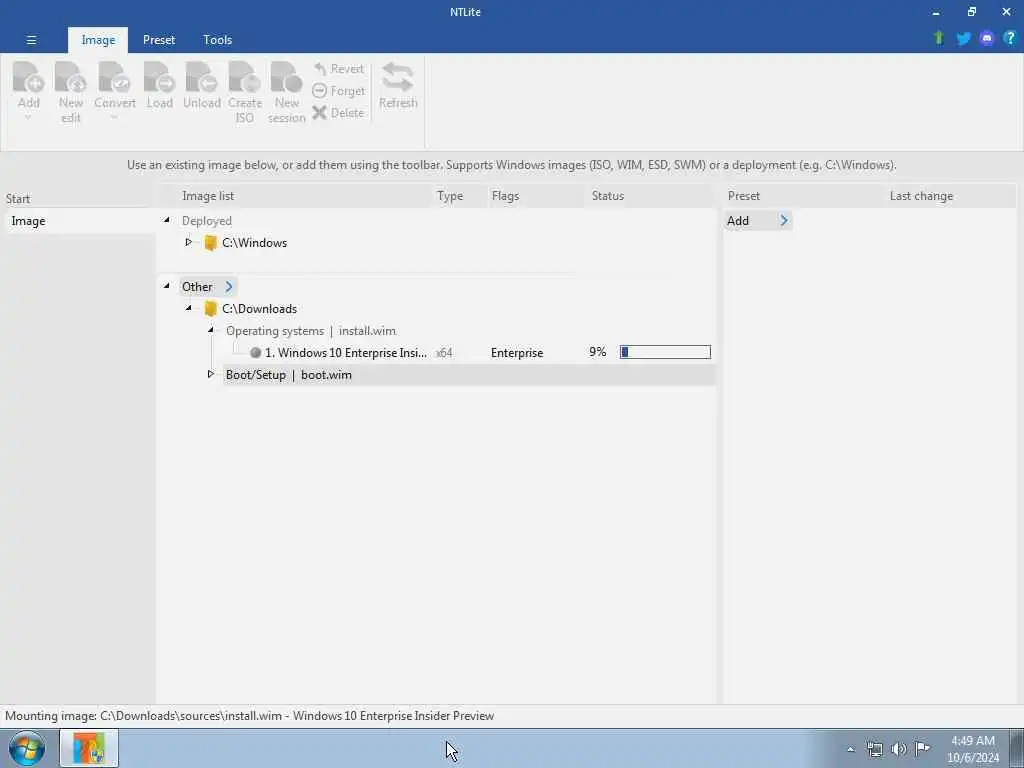Click the Forget toolbar item
Image resolution: width=1024 pixels, height=768 pixels.
pos(338,91)
